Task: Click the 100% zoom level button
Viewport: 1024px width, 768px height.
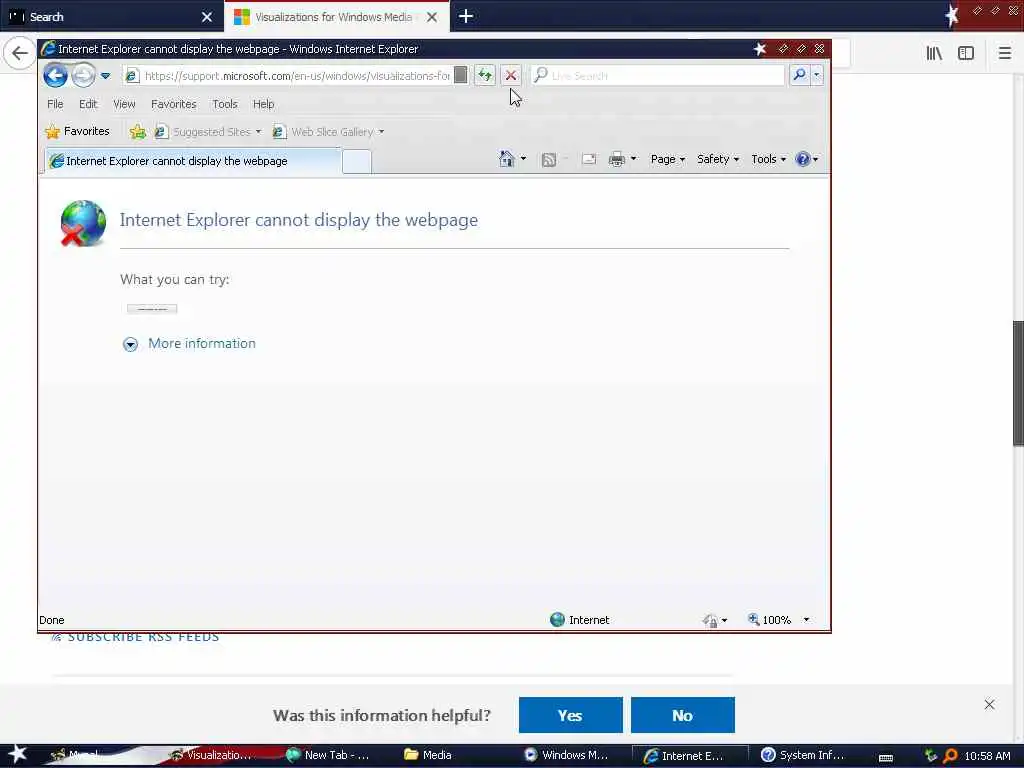Action: point(770,620)
